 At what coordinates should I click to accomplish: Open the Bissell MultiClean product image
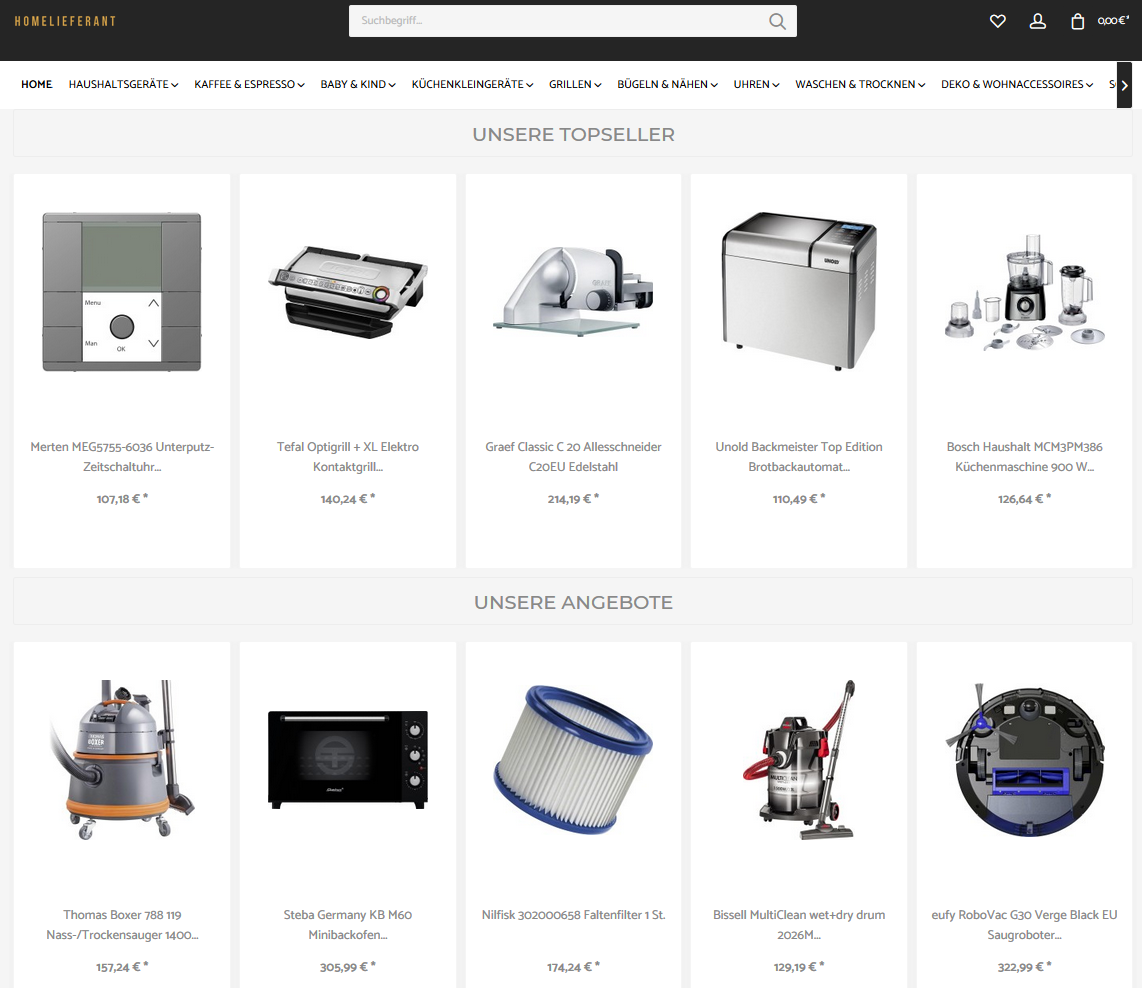pos(799,760)
